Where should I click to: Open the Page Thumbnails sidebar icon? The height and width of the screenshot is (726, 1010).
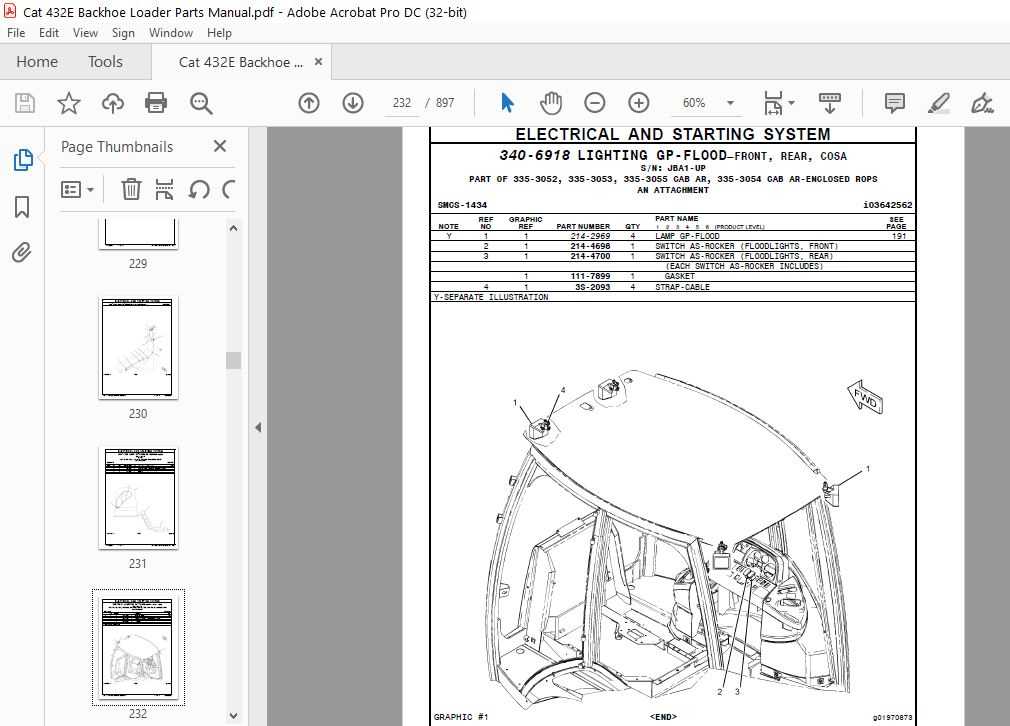tap(23, 160)
